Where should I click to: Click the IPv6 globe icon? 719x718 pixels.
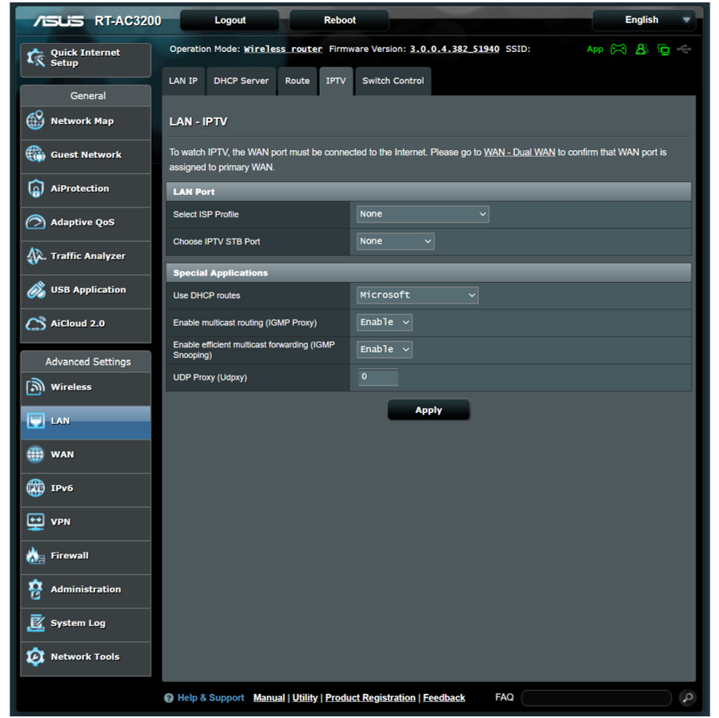point(35,488)
